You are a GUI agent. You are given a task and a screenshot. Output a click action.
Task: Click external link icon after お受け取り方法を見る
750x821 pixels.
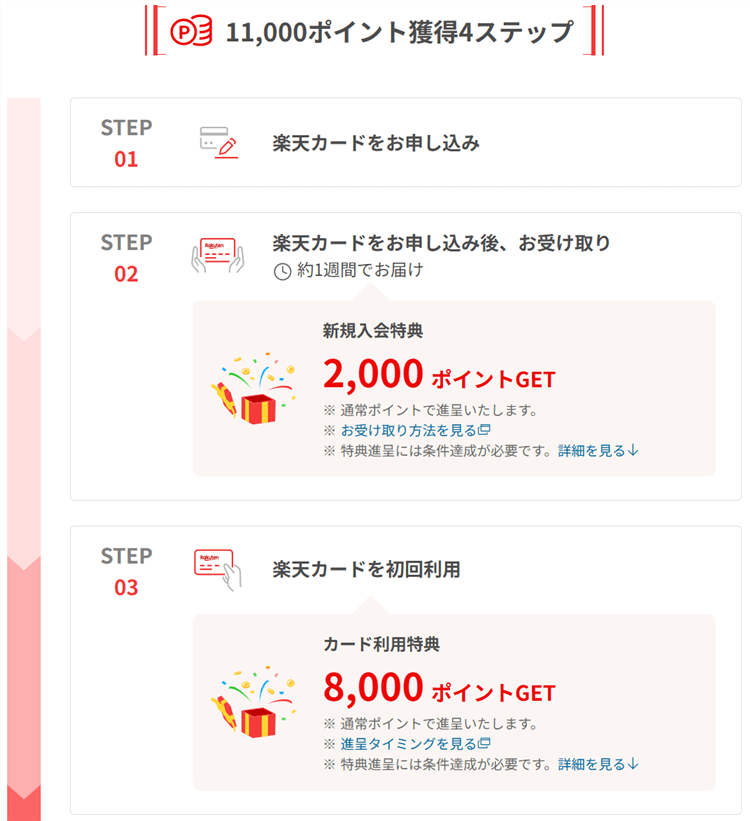(484, 430)
